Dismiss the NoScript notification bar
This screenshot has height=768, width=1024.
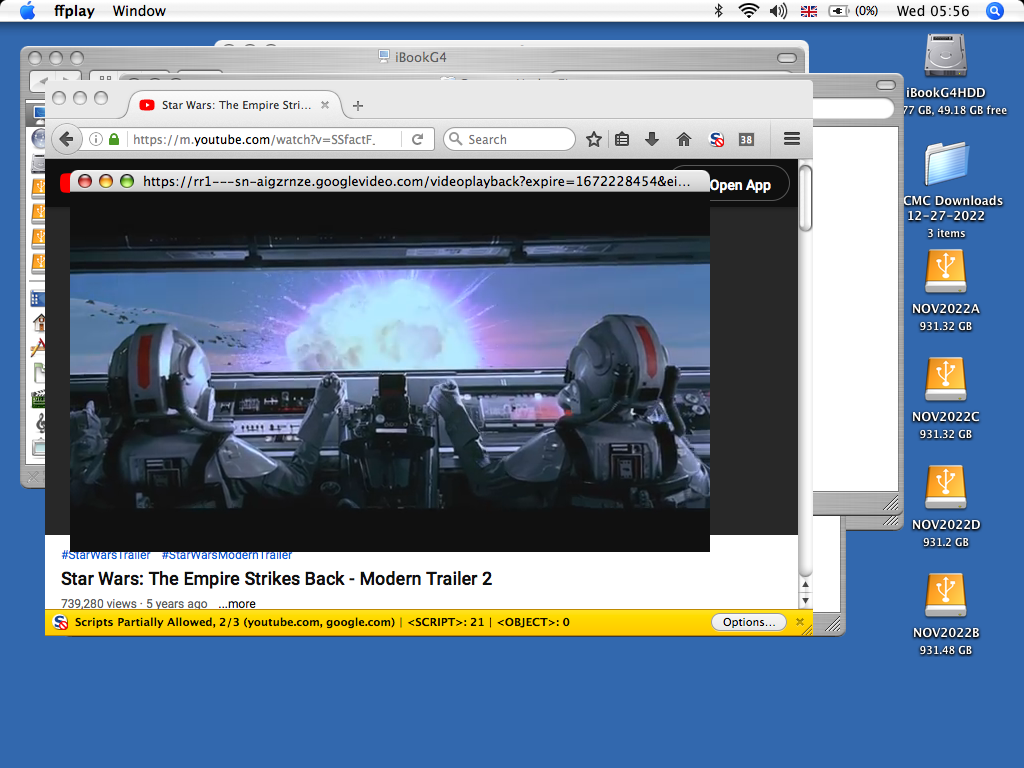(x=800, y=622)
